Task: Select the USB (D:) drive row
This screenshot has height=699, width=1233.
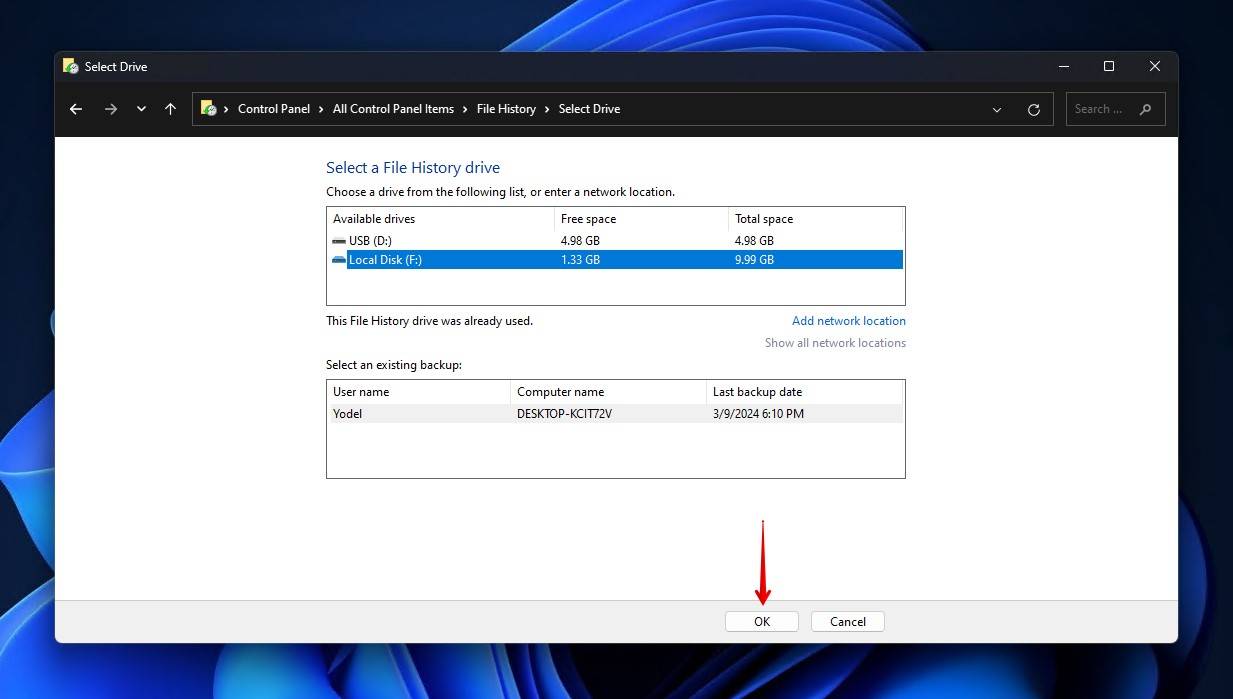Action: click(x=450, y=240)
